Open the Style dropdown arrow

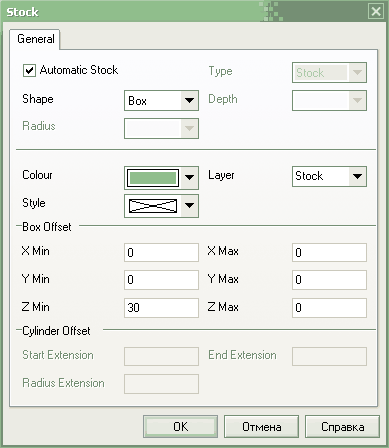(x=189, y=206)
